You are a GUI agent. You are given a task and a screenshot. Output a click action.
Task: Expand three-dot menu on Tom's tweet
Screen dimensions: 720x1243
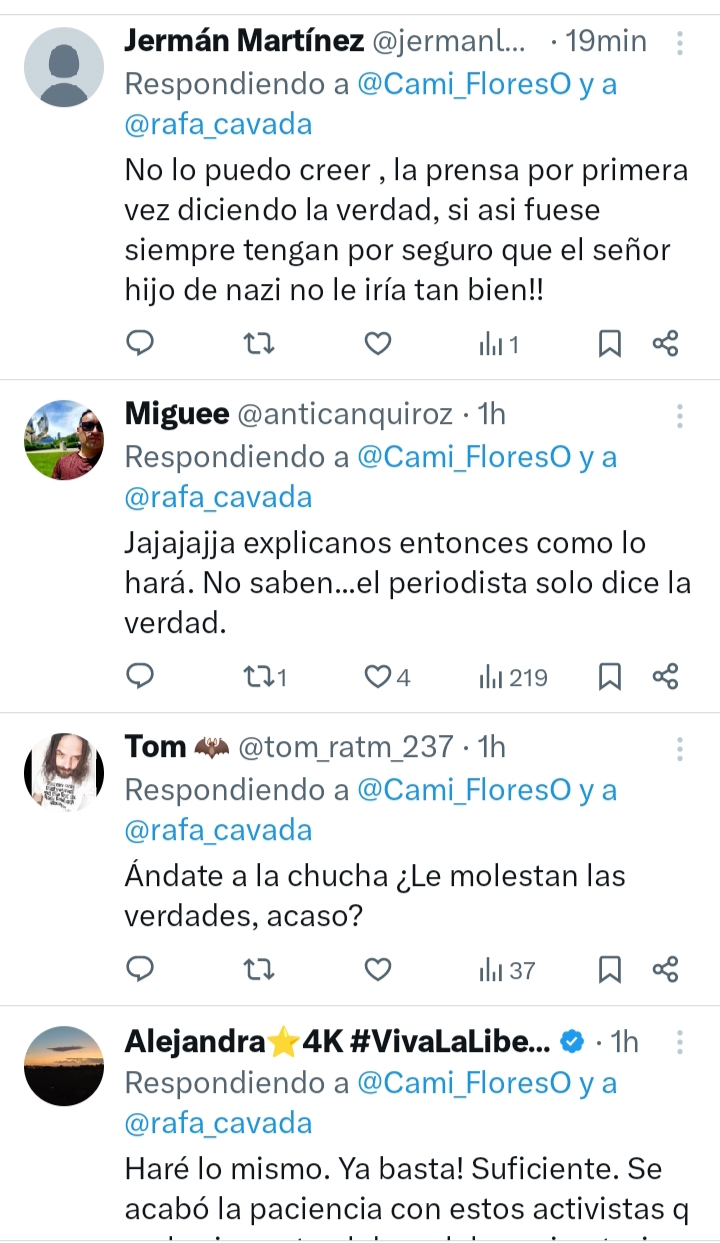point(680,748)
